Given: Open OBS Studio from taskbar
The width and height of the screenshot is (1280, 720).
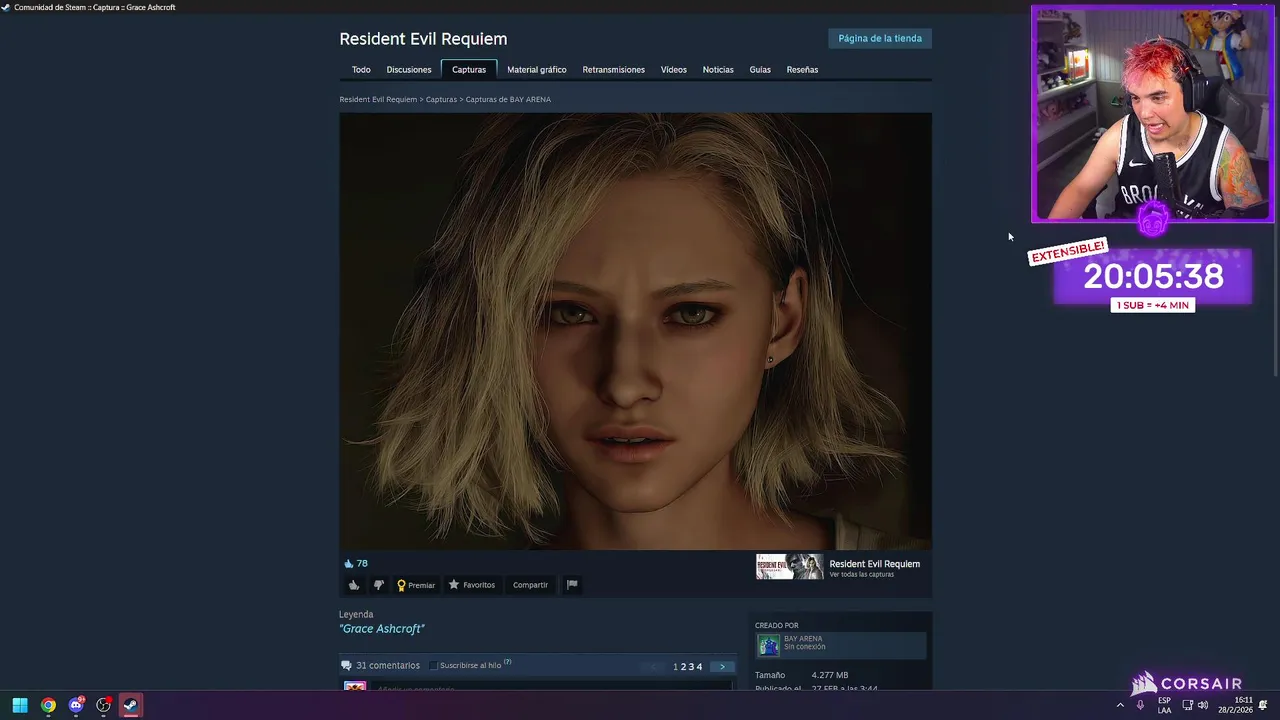Looking at the screenshot, I should [x=103, y=705].
